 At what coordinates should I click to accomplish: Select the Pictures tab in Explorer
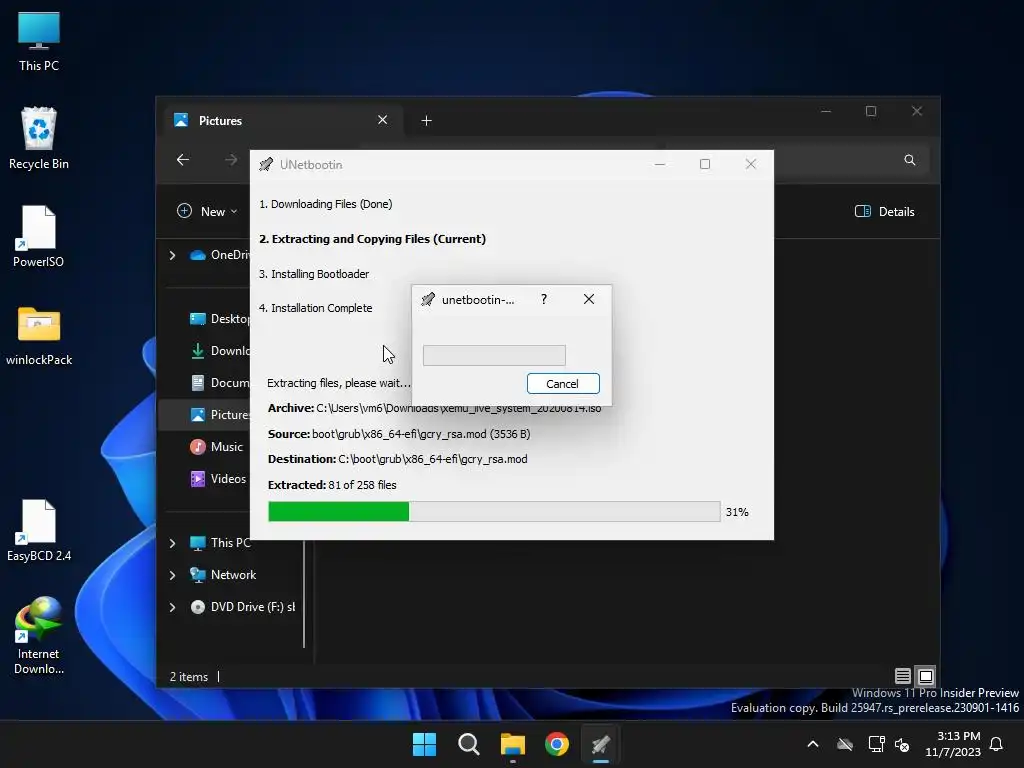pos(281,121)
